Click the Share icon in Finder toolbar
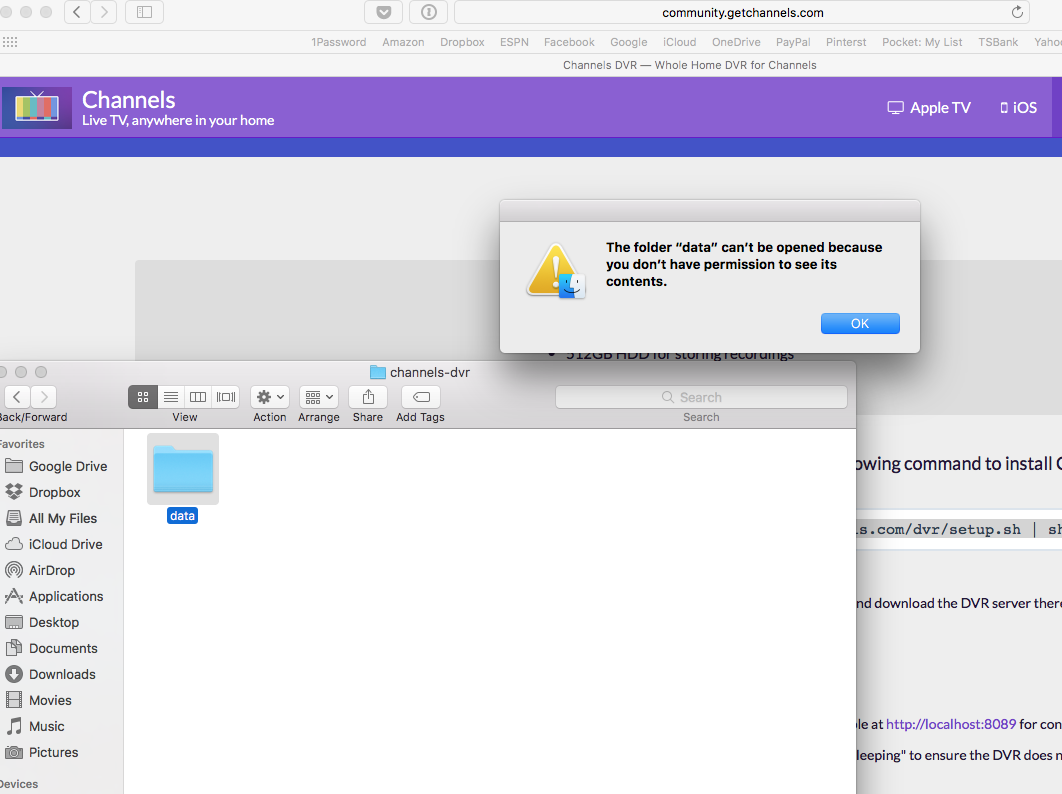1062x794 pixels. coord(368,397)
